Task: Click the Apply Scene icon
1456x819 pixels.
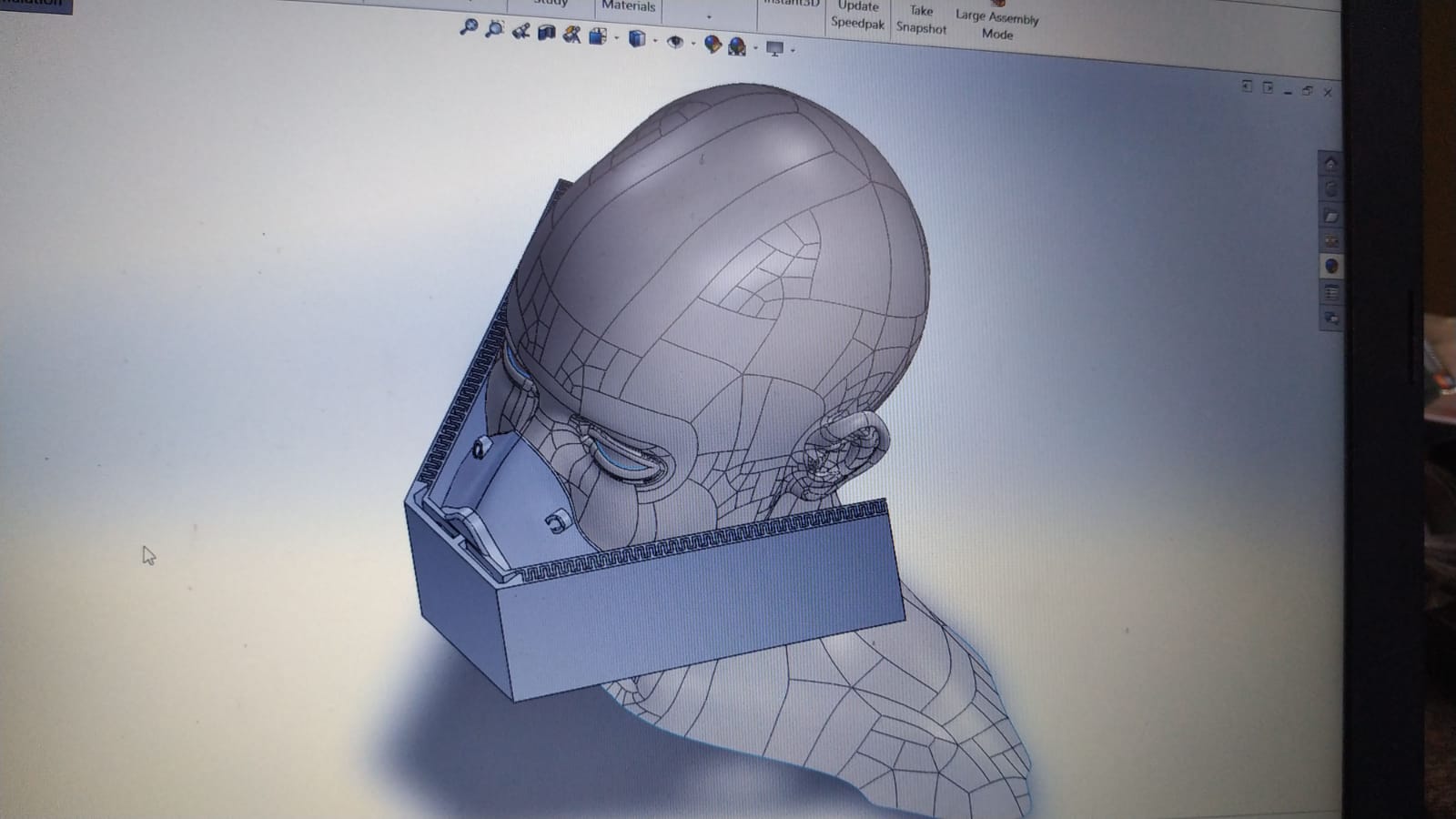Action: [x=737, y=45]
